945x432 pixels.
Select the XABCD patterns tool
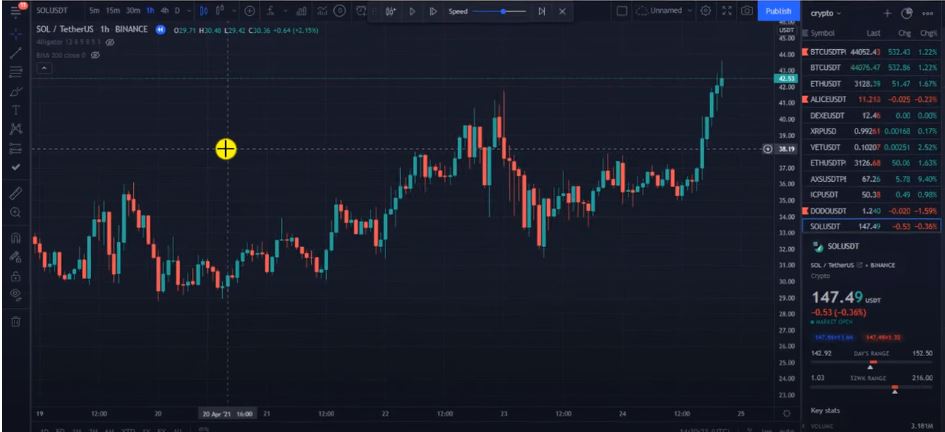(16, 129)
